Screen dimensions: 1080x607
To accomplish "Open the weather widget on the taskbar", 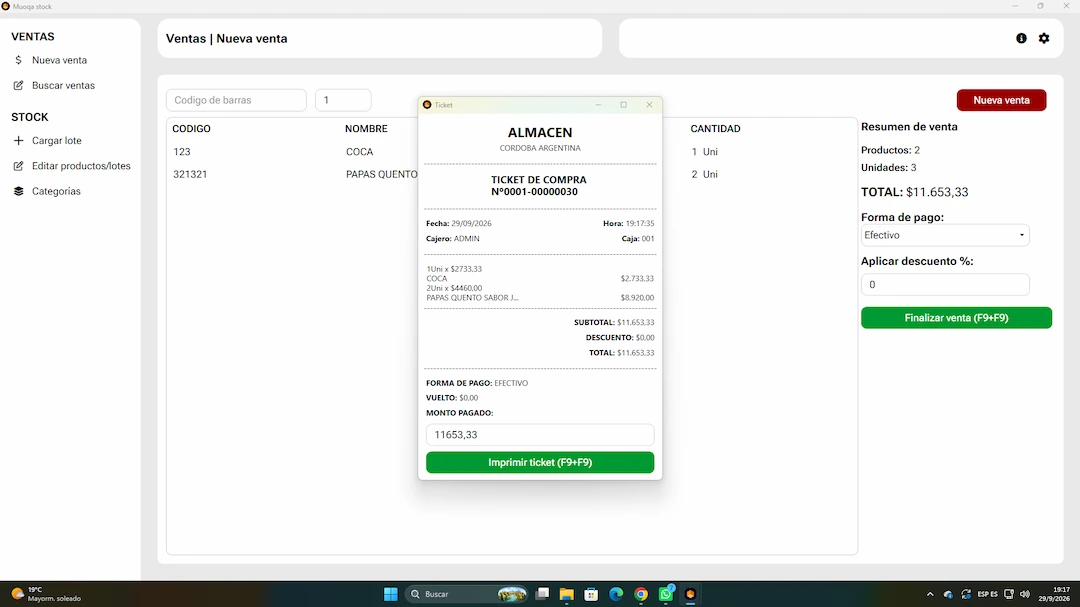I will [45, 594].
